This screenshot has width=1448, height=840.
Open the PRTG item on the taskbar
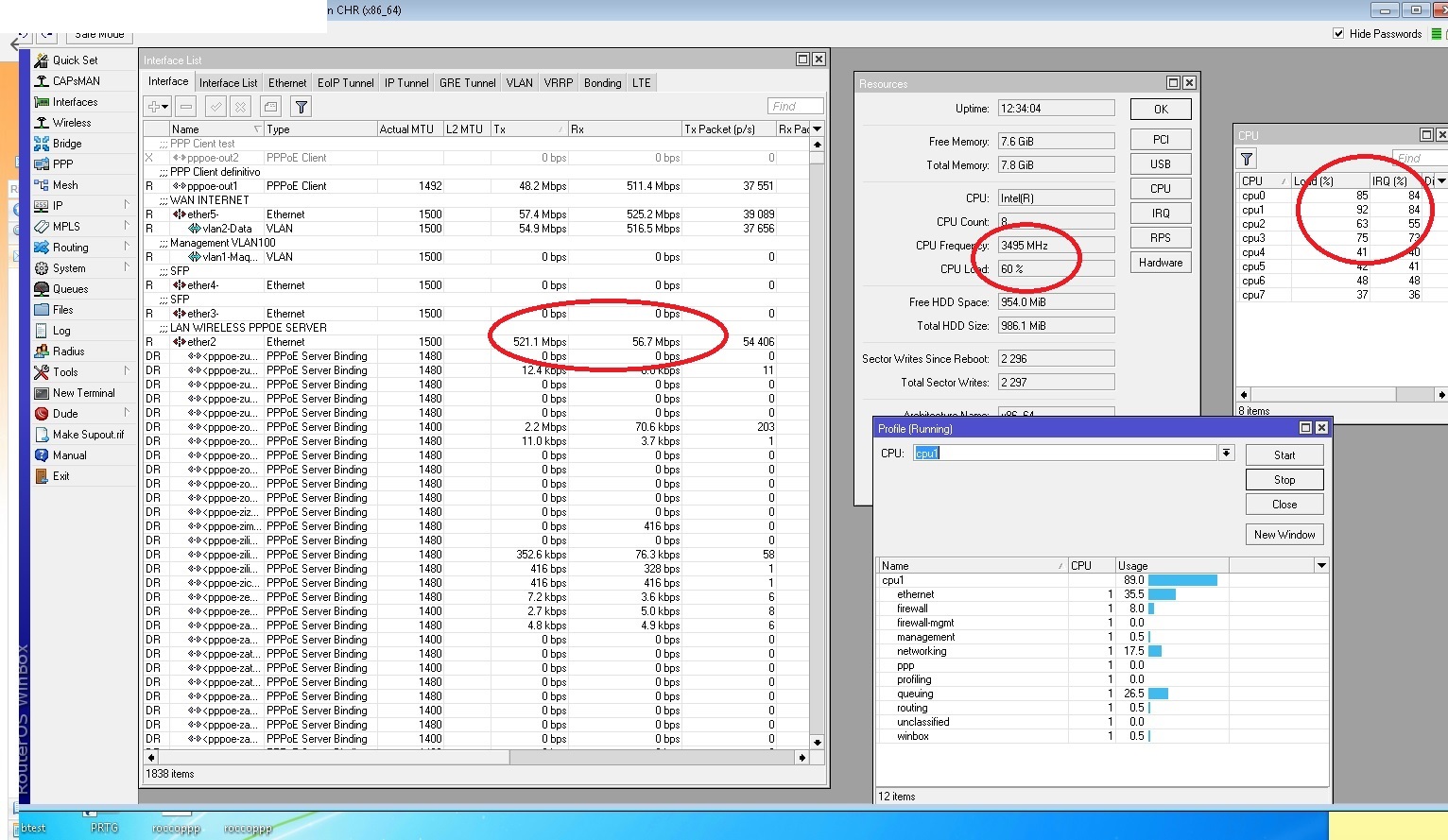point(104,827)
